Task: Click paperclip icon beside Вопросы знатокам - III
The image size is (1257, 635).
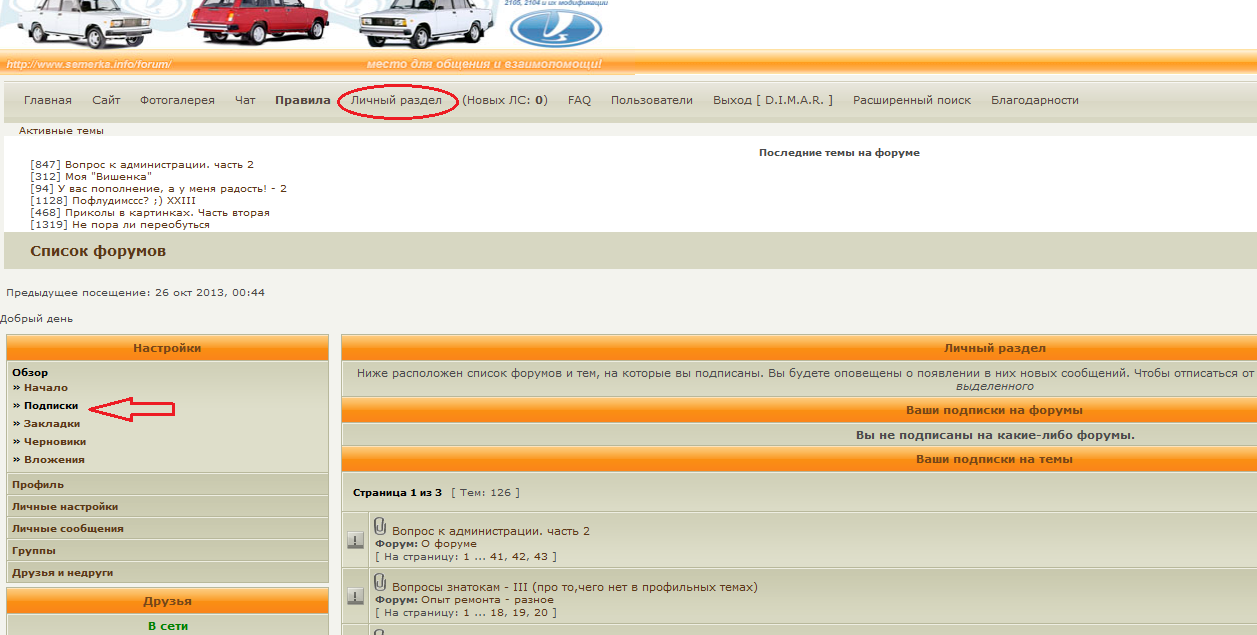Action: tap(380, 581)
